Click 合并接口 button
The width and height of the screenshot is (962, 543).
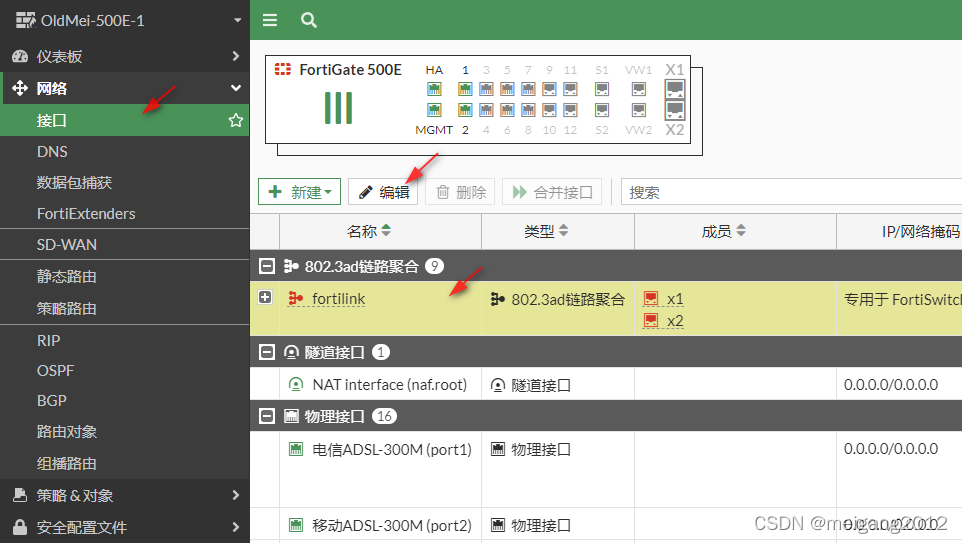552,192
